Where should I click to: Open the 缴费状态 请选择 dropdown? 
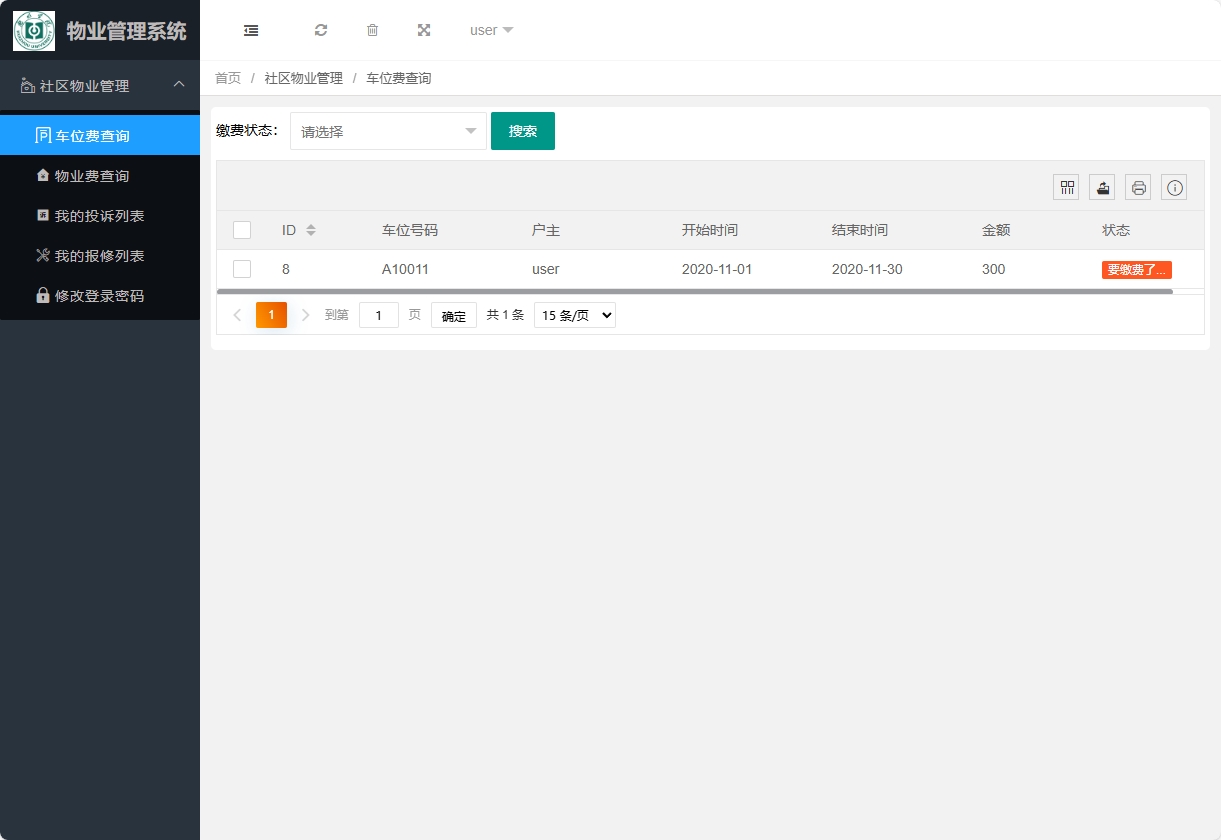click(388, 130)
